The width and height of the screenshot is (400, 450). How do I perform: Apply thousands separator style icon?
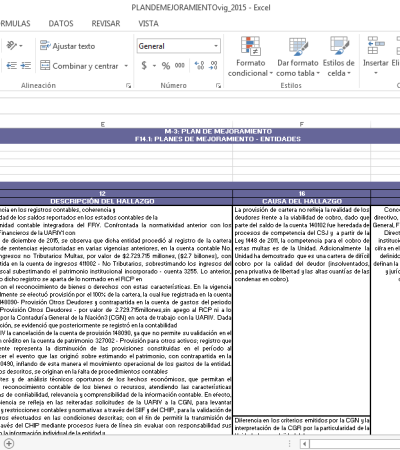coord(180,66)
